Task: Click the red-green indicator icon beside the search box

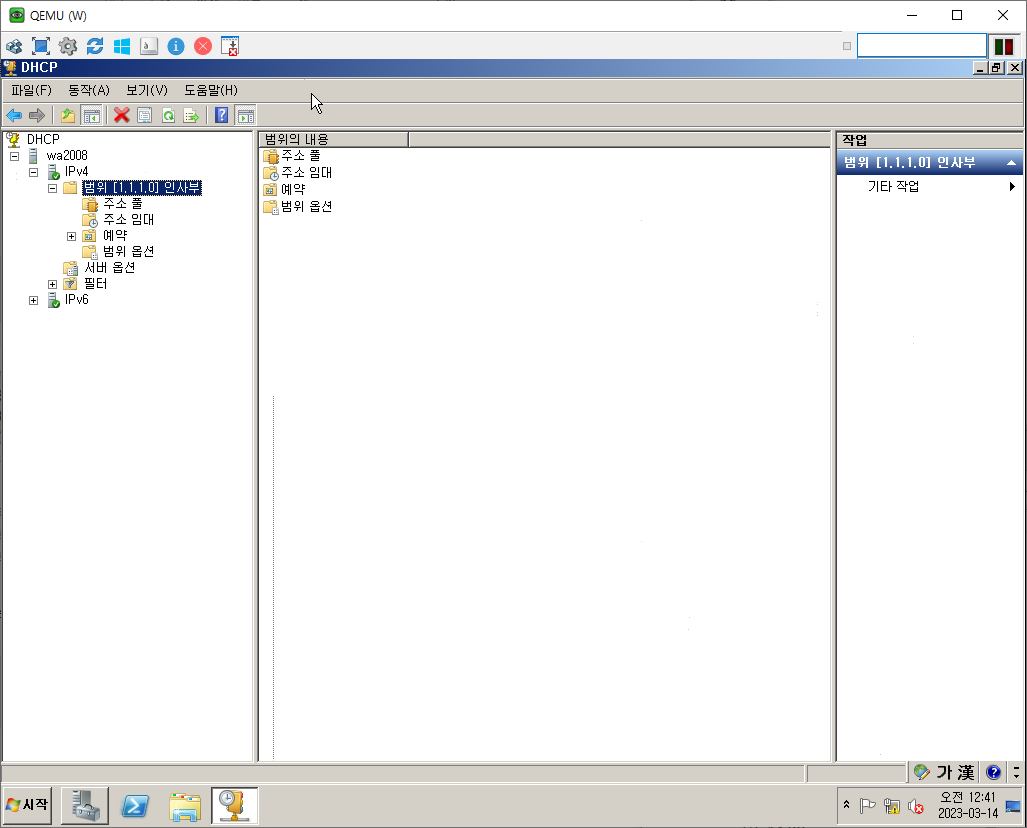Action: tap(1003, 47)
